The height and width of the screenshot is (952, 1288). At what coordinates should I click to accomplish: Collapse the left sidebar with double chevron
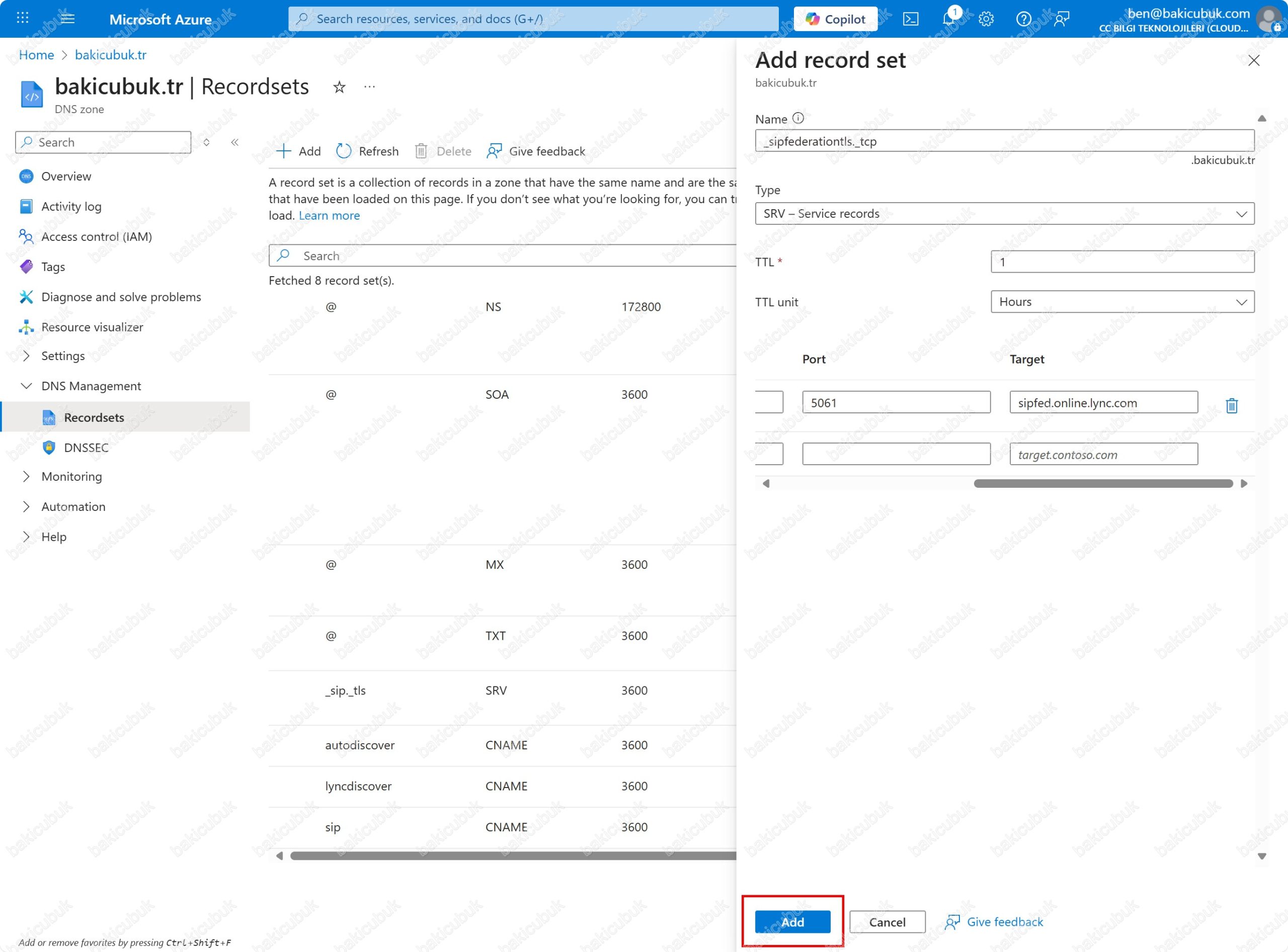[x=234, y=142]
